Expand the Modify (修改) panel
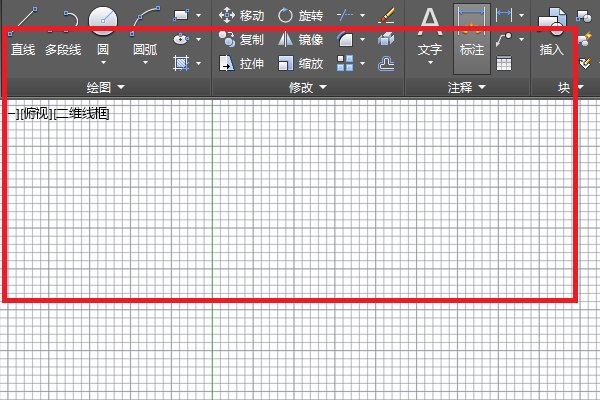 click(x=307, y=88)
